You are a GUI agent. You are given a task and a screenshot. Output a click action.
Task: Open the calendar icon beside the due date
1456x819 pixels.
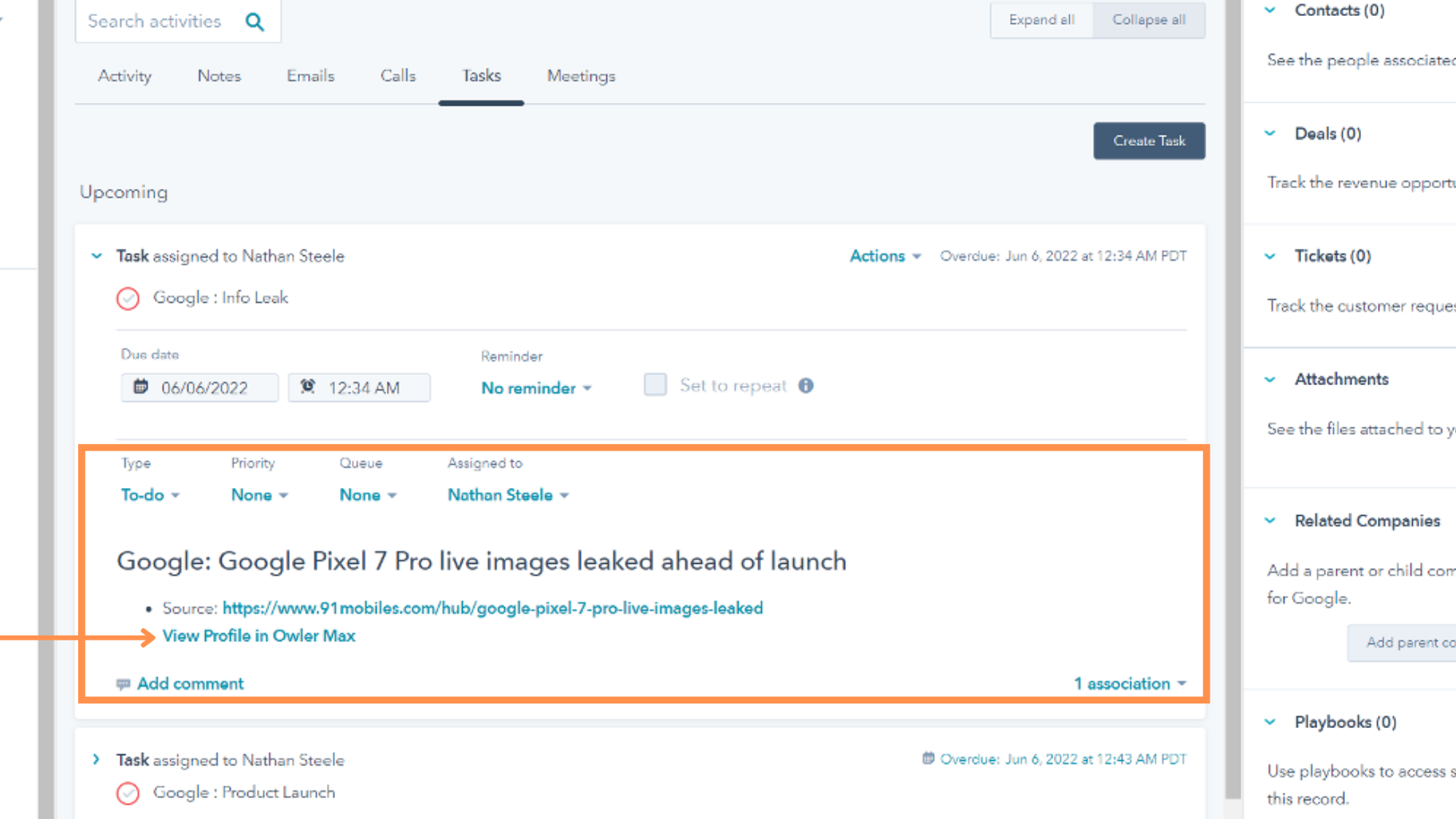(x=141, y=388)
